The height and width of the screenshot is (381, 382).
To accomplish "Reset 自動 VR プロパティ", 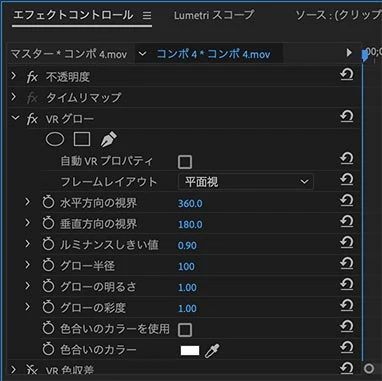I will (347, 159).
